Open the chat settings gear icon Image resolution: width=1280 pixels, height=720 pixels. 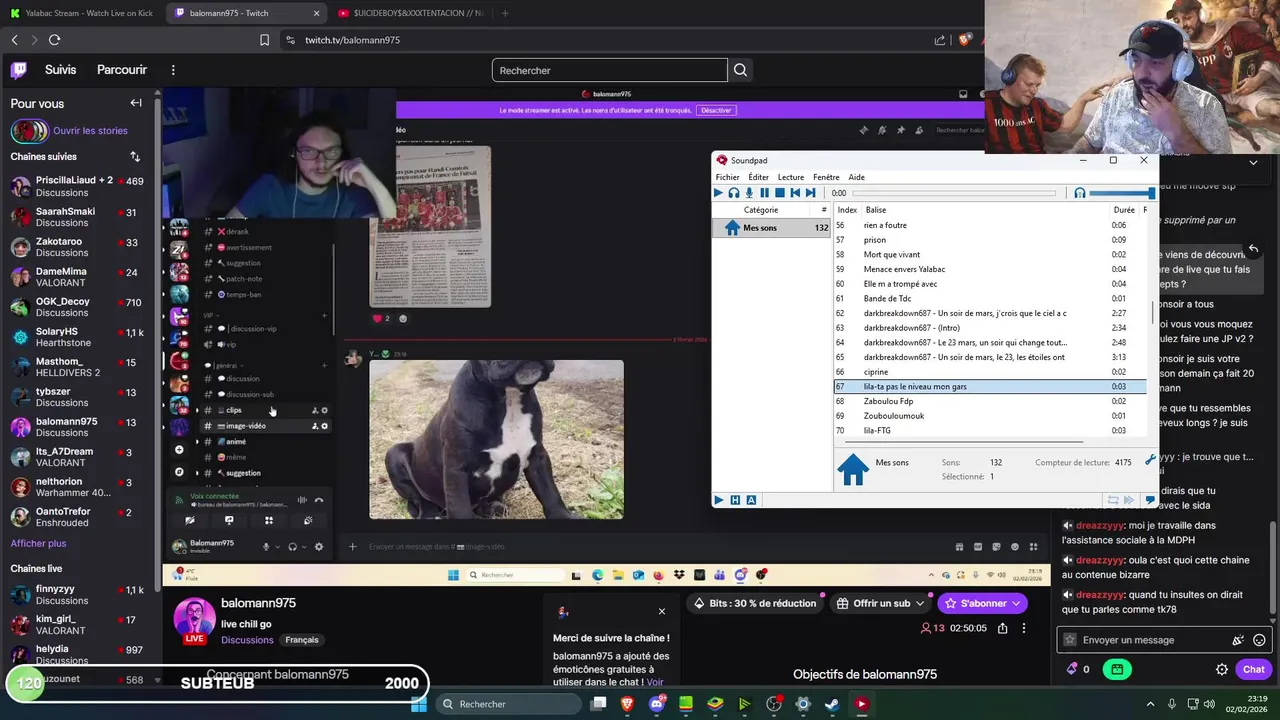(x=1222, y=669)
